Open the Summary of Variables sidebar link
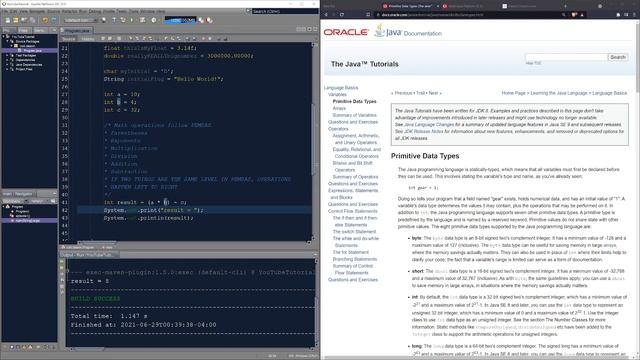Screen dimensions: 640x360 pos(354,115)
